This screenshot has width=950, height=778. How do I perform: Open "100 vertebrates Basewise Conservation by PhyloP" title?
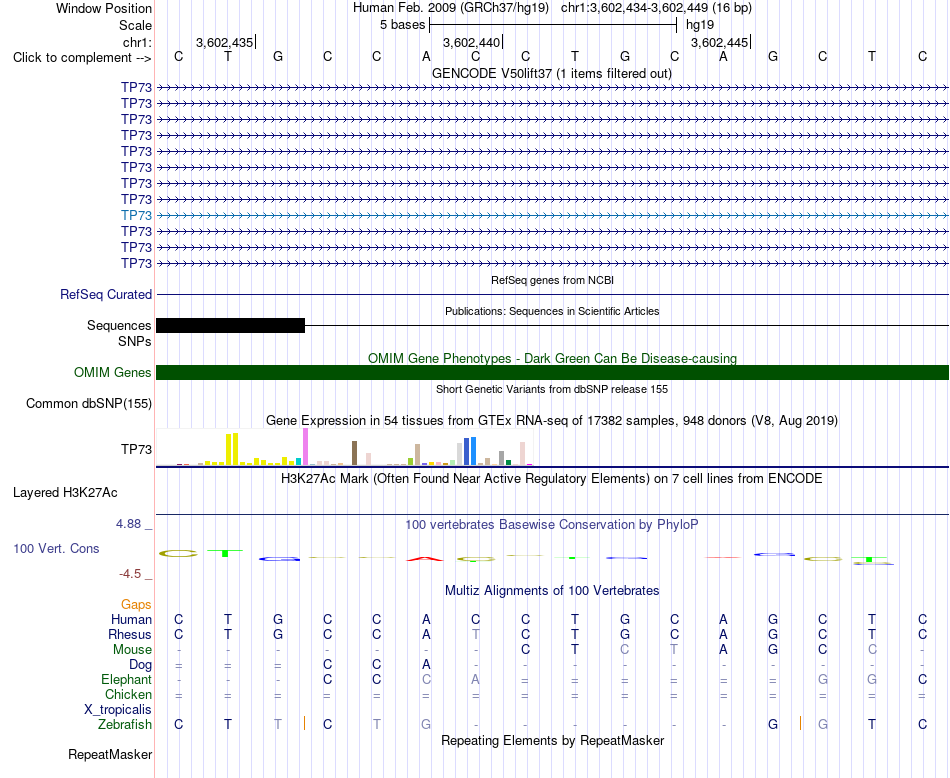552,525
